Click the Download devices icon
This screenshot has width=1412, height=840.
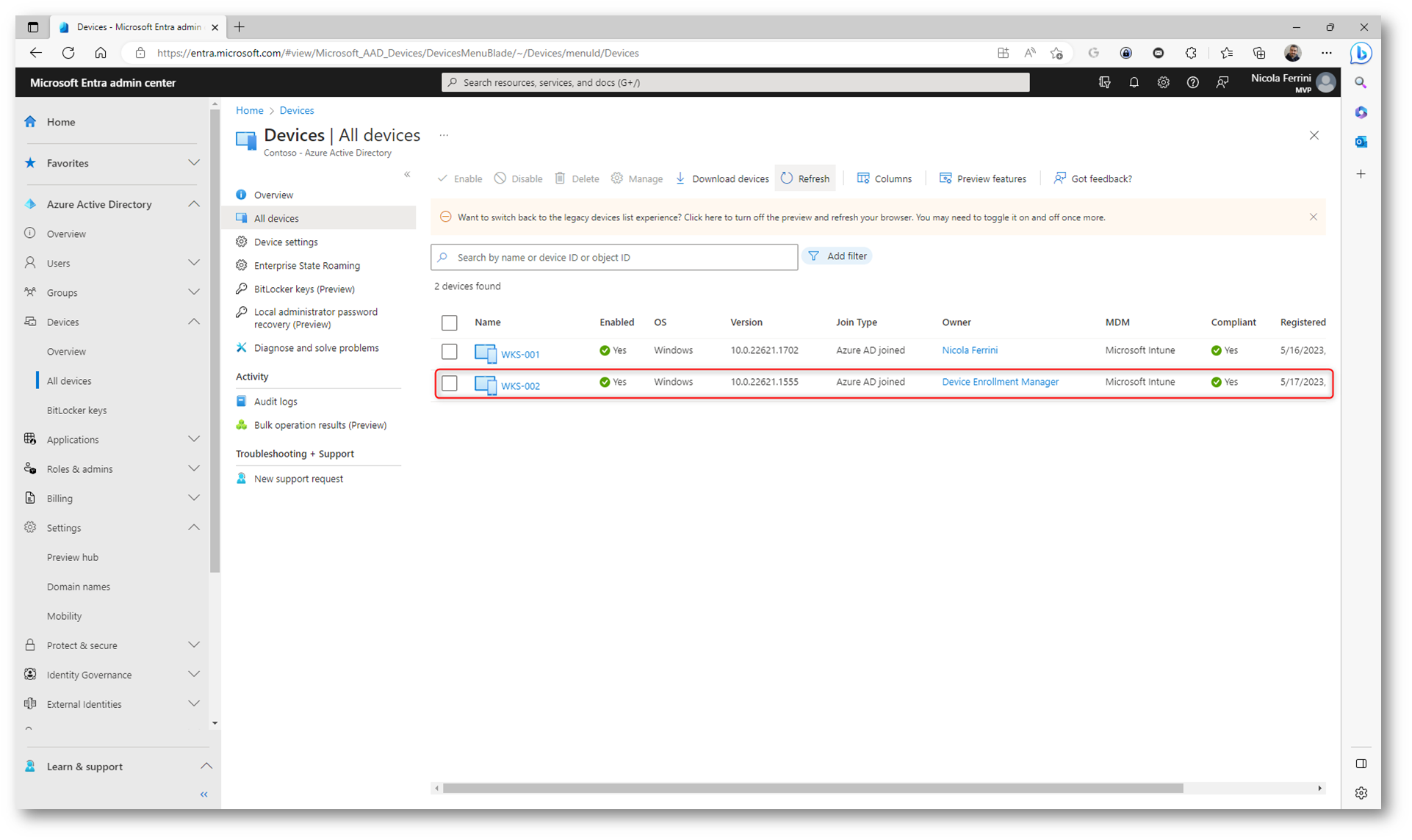point(680,178)
